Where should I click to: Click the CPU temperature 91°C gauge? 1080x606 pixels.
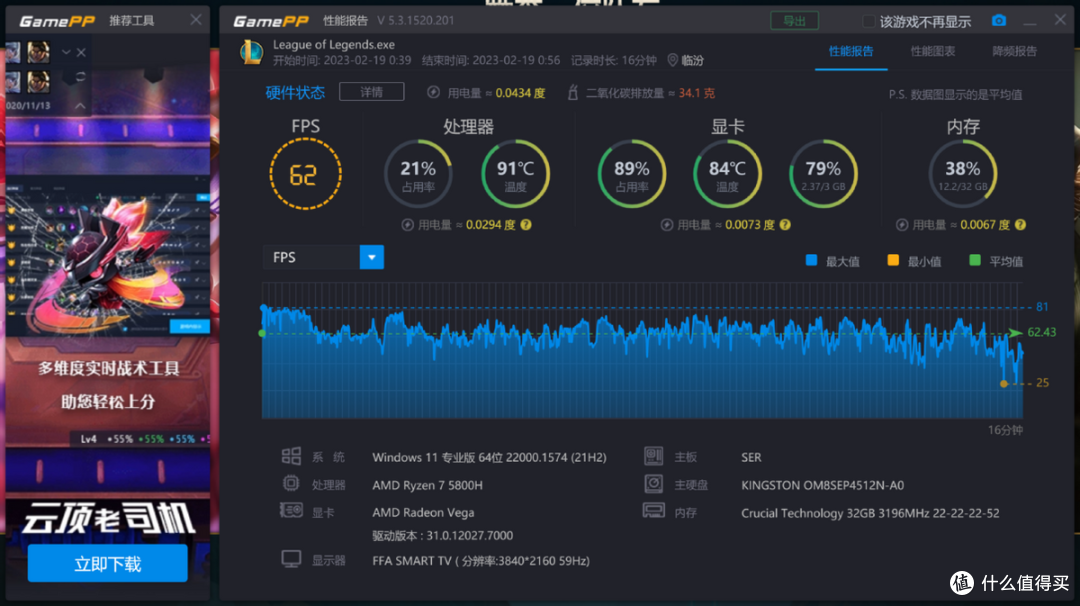click(515, 174)
